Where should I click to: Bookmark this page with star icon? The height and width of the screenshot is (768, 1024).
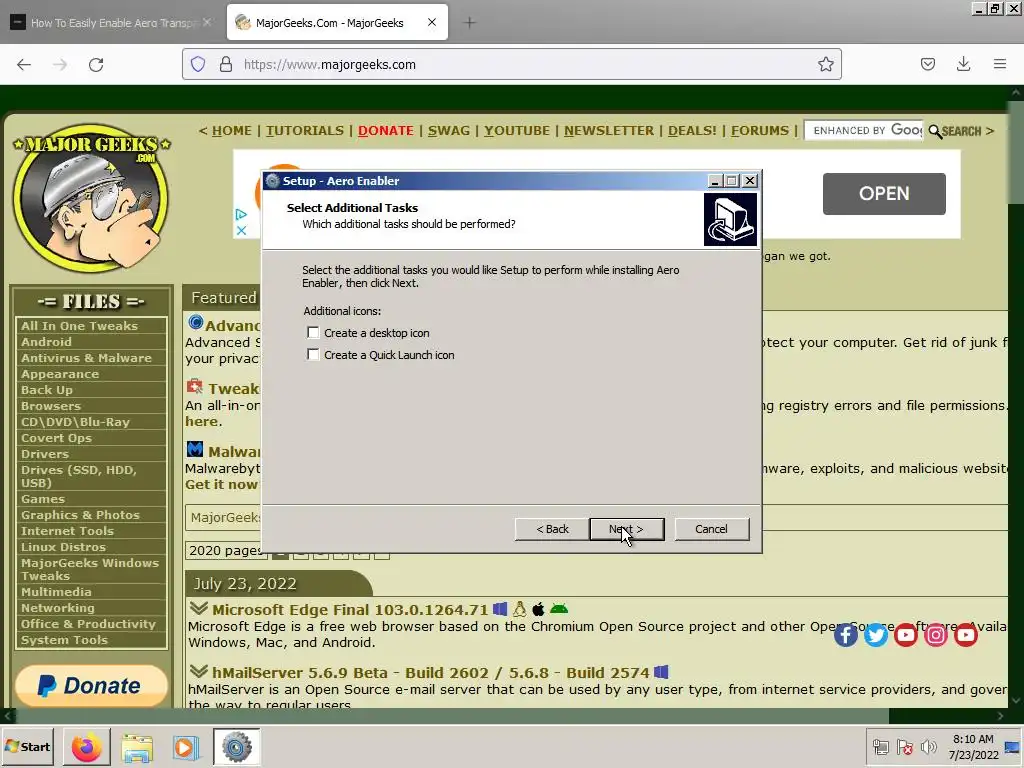pyautogui.click(x=825, y=64)
